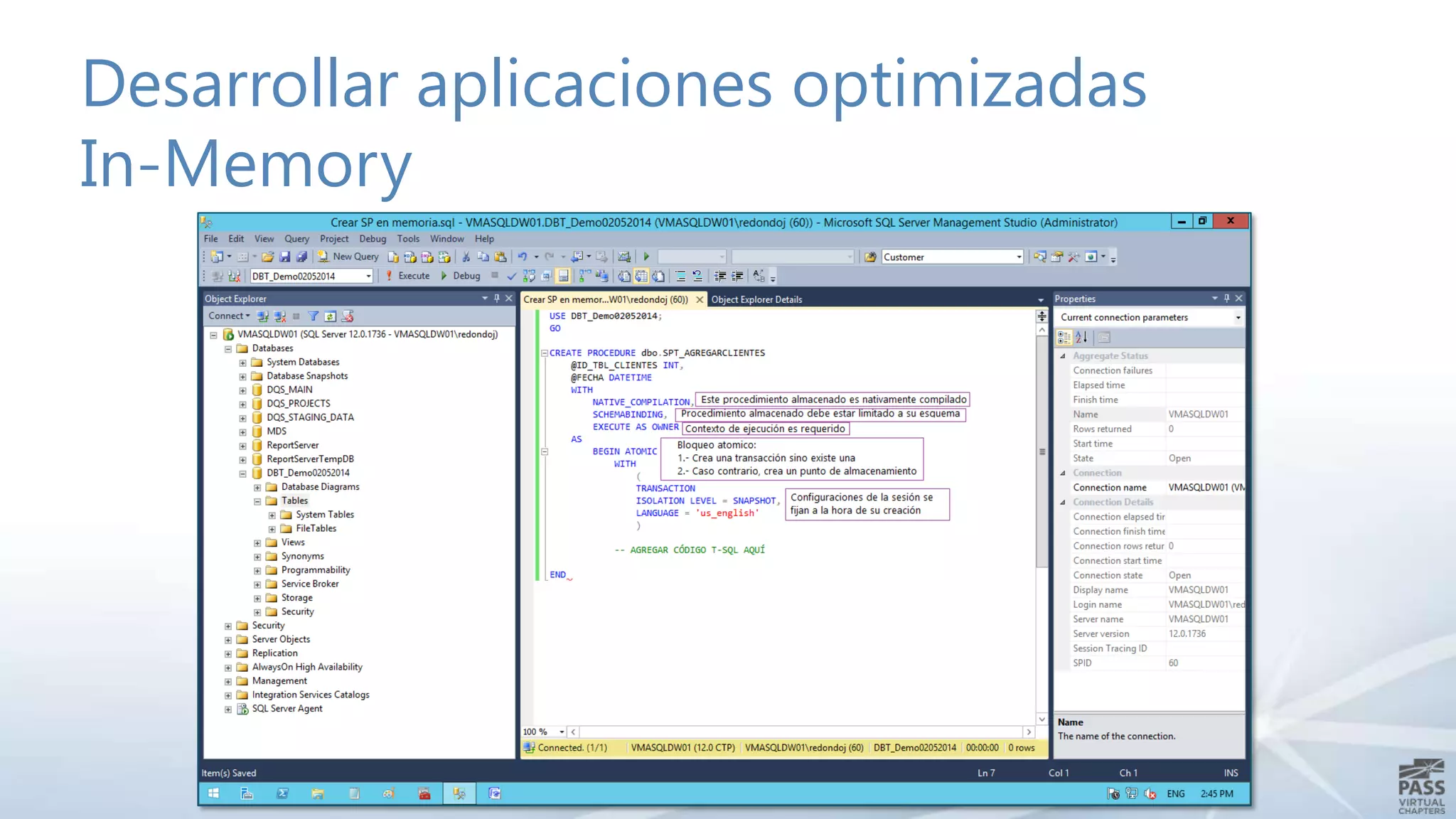Screen dimensions: 1456x819
Task: Click the Results to Text icon
Action: pyautogui.click(x=623, y=276)
